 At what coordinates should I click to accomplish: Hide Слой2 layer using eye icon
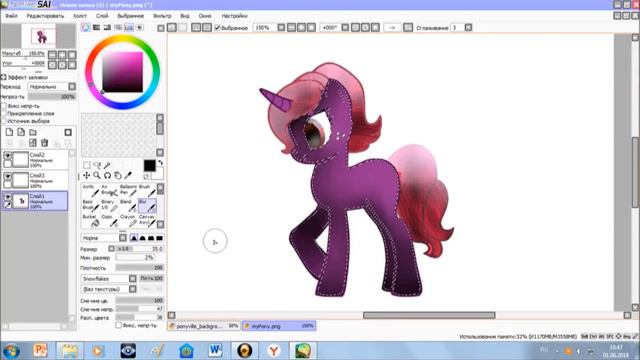[x=7, y=156]
